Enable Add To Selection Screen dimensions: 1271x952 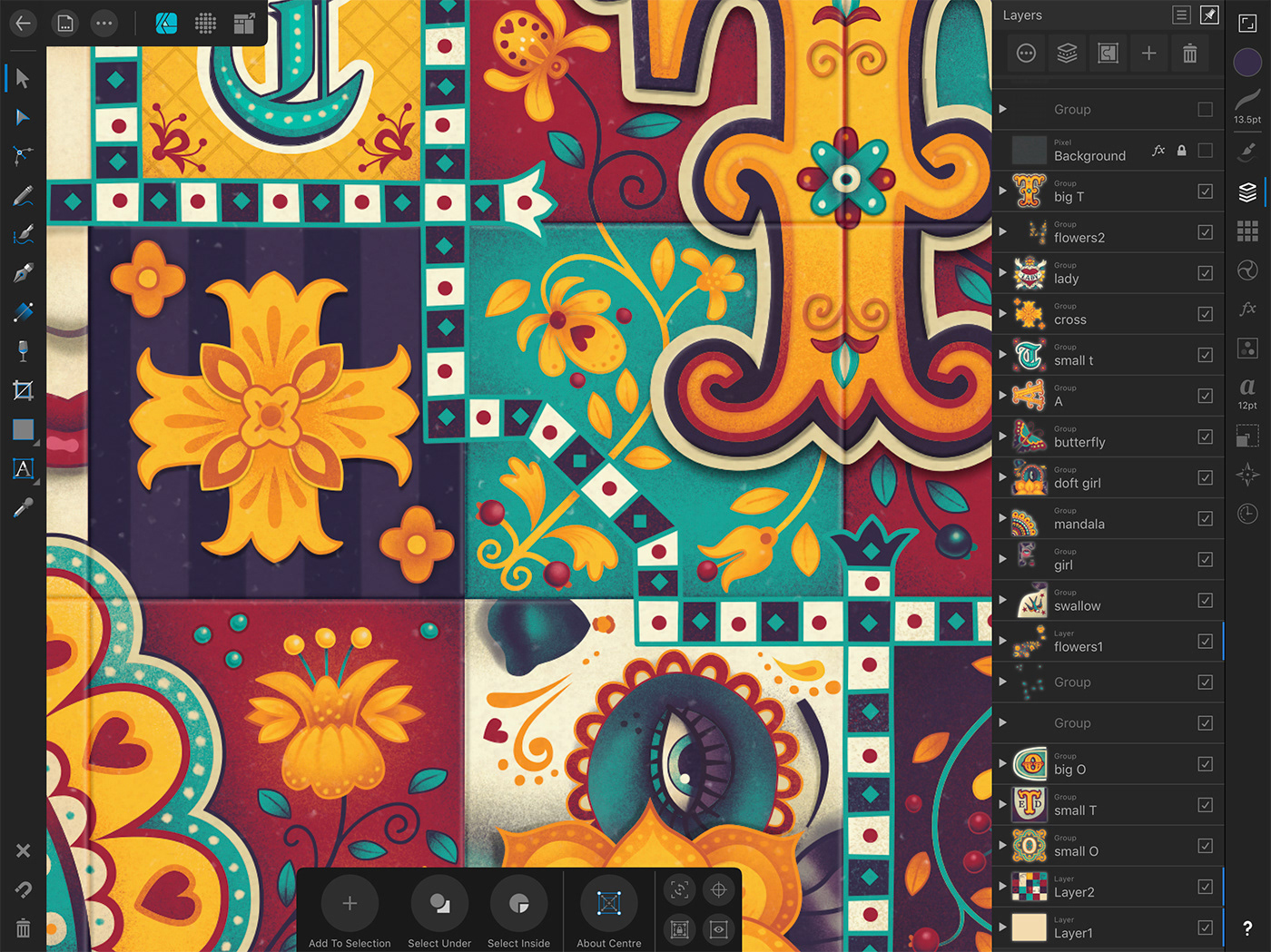350,913
